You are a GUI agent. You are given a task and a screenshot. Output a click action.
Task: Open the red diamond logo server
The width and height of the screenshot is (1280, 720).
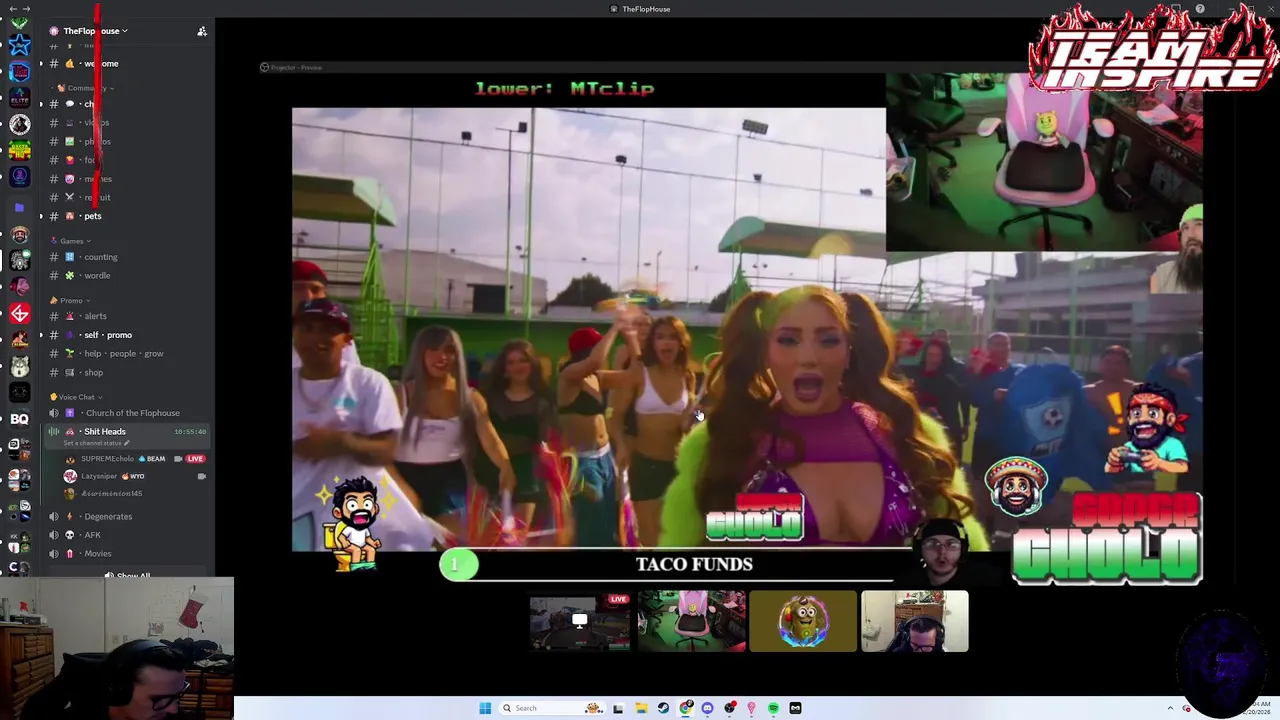point(19,314)
